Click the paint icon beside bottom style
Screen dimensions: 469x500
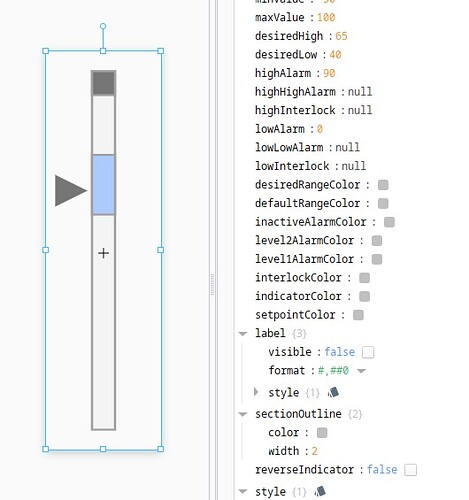tap(320, 491)
